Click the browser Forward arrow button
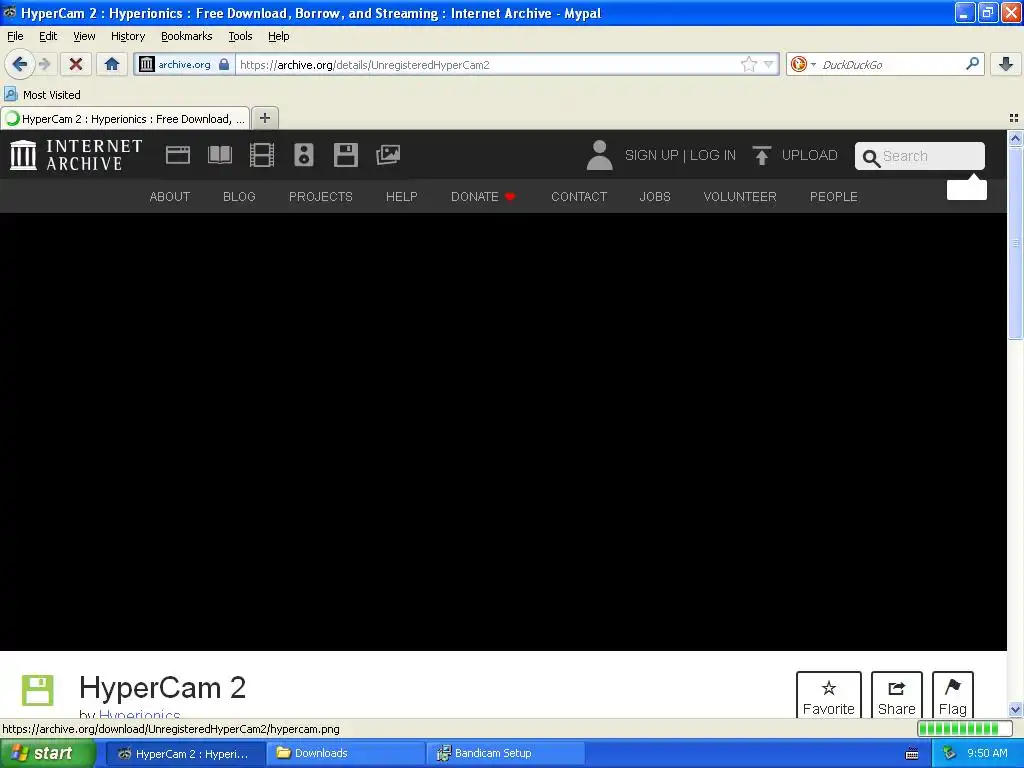The width and height of the screenshot is (1024, 768). (44, 64)
